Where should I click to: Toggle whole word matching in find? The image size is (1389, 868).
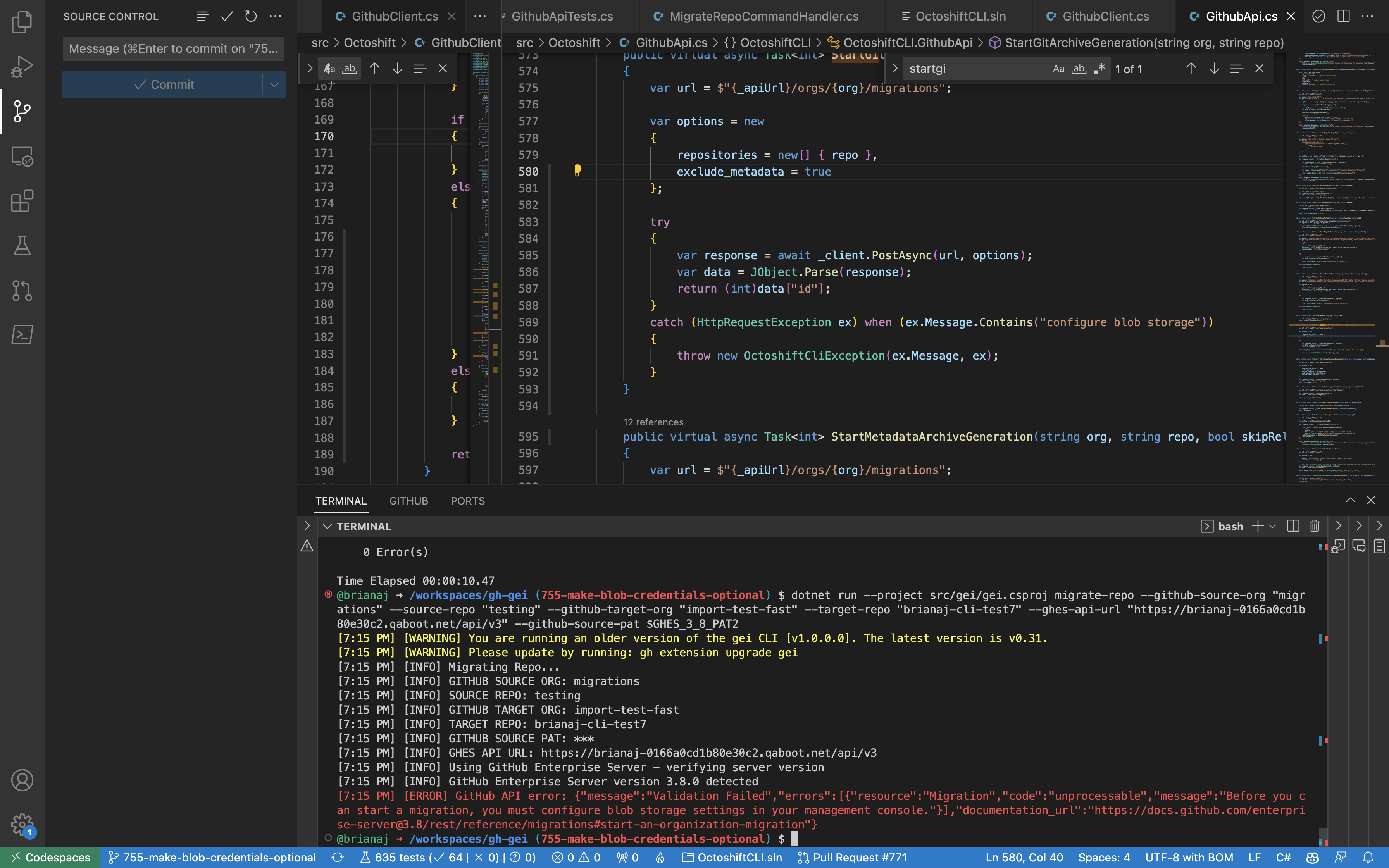[1078, 68]
